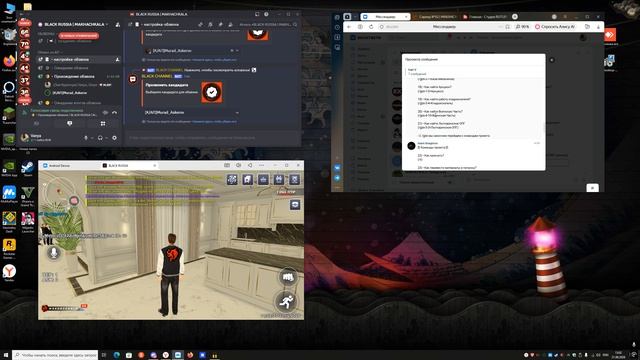Viewport: 640px width, 360px height.
Task: Click pink round button near game minimap
Action: point(74,200)
